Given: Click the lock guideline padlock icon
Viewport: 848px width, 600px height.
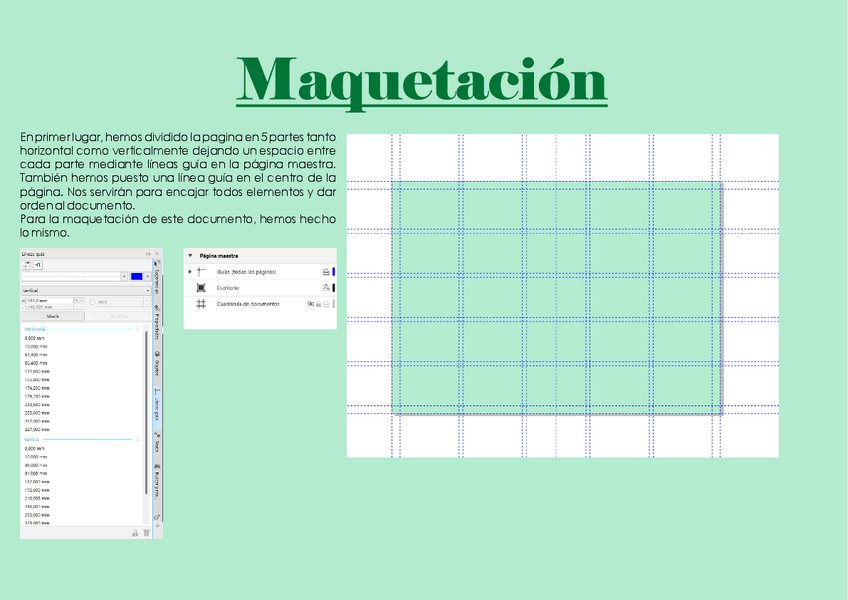Looking at the screenshot, I should (x=135, y=533).
